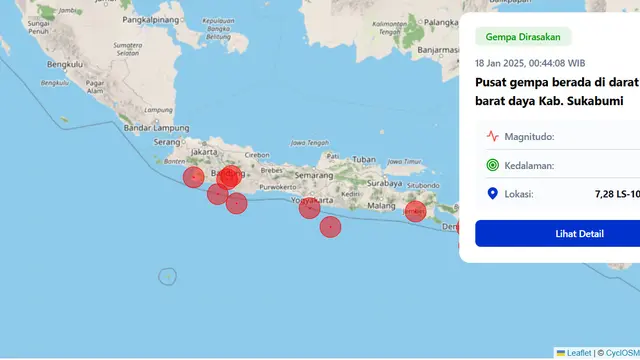640x360 pixels.
Task: Click the Purwokerto label on map
Action: 278,187
